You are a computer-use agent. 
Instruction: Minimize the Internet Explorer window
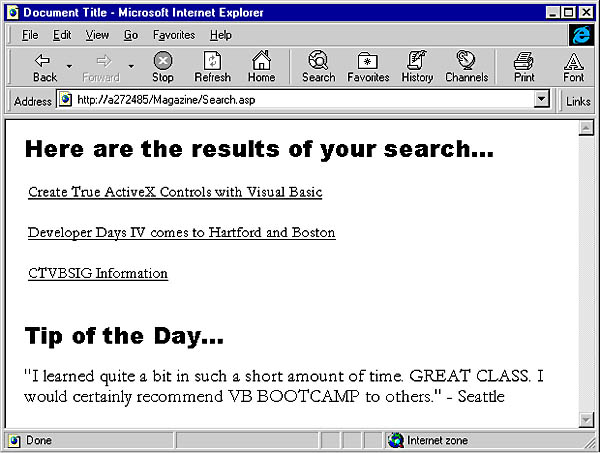(x=552, y=13)
